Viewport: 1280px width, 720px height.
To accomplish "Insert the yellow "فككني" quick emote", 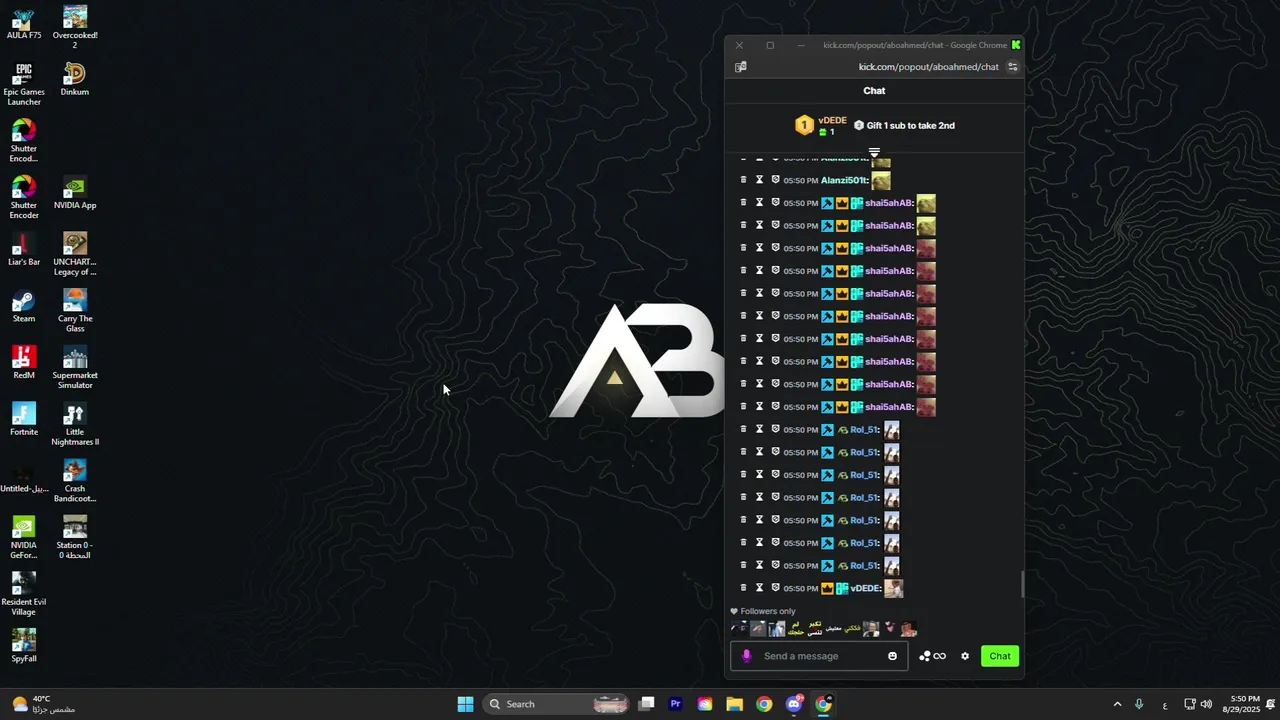I will coord(852,629).
